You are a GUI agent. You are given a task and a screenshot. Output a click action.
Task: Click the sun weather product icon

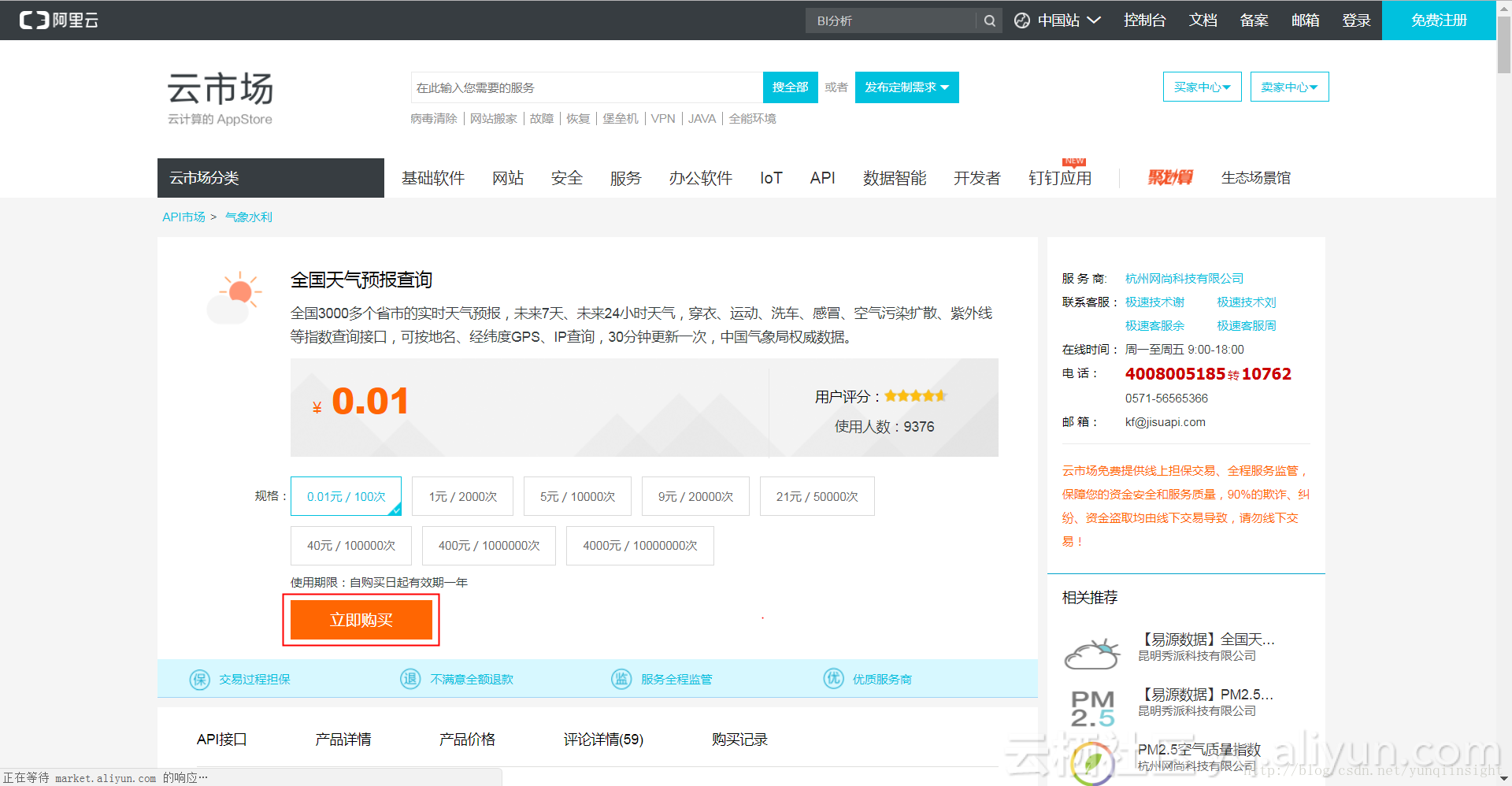[x=234, y=298]
